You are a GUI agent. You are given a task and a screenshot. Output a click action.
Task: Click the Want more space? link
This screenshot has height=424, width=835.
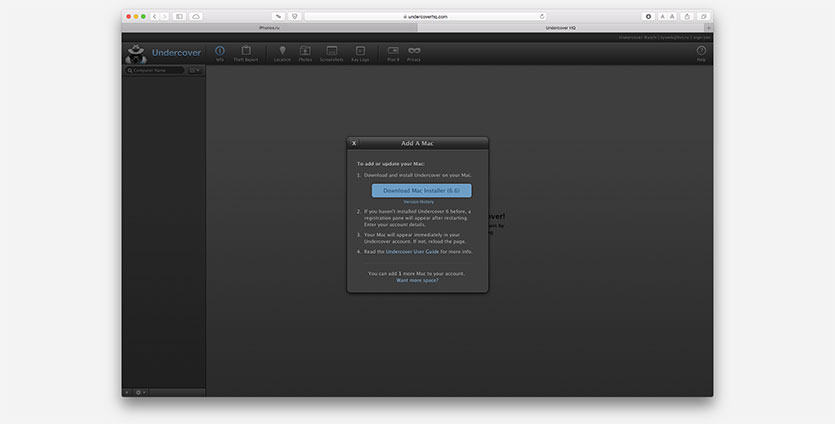(417, 280)
